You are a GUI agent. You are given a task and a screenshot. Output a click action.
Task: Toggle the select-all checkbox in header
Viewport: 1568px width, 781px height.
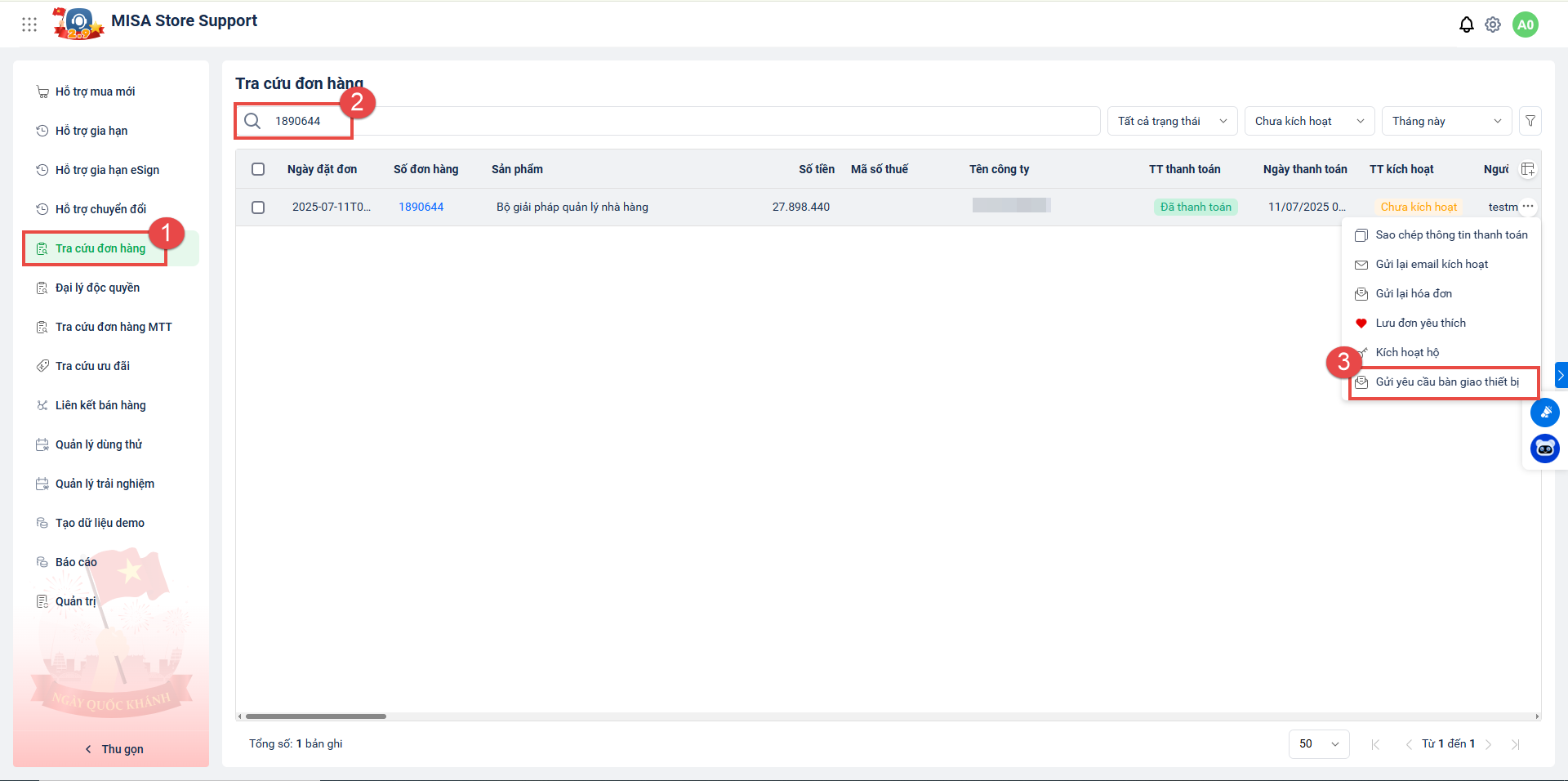pos(258,169)
